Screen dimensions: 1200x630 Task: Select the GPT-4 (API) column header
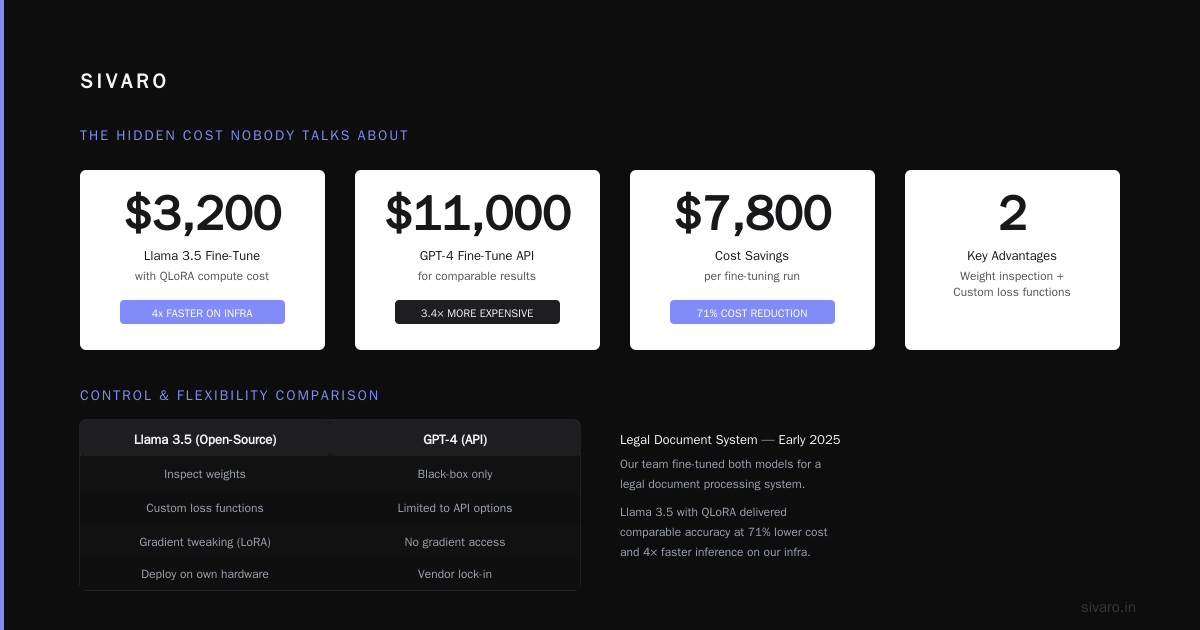coord(455,439)
